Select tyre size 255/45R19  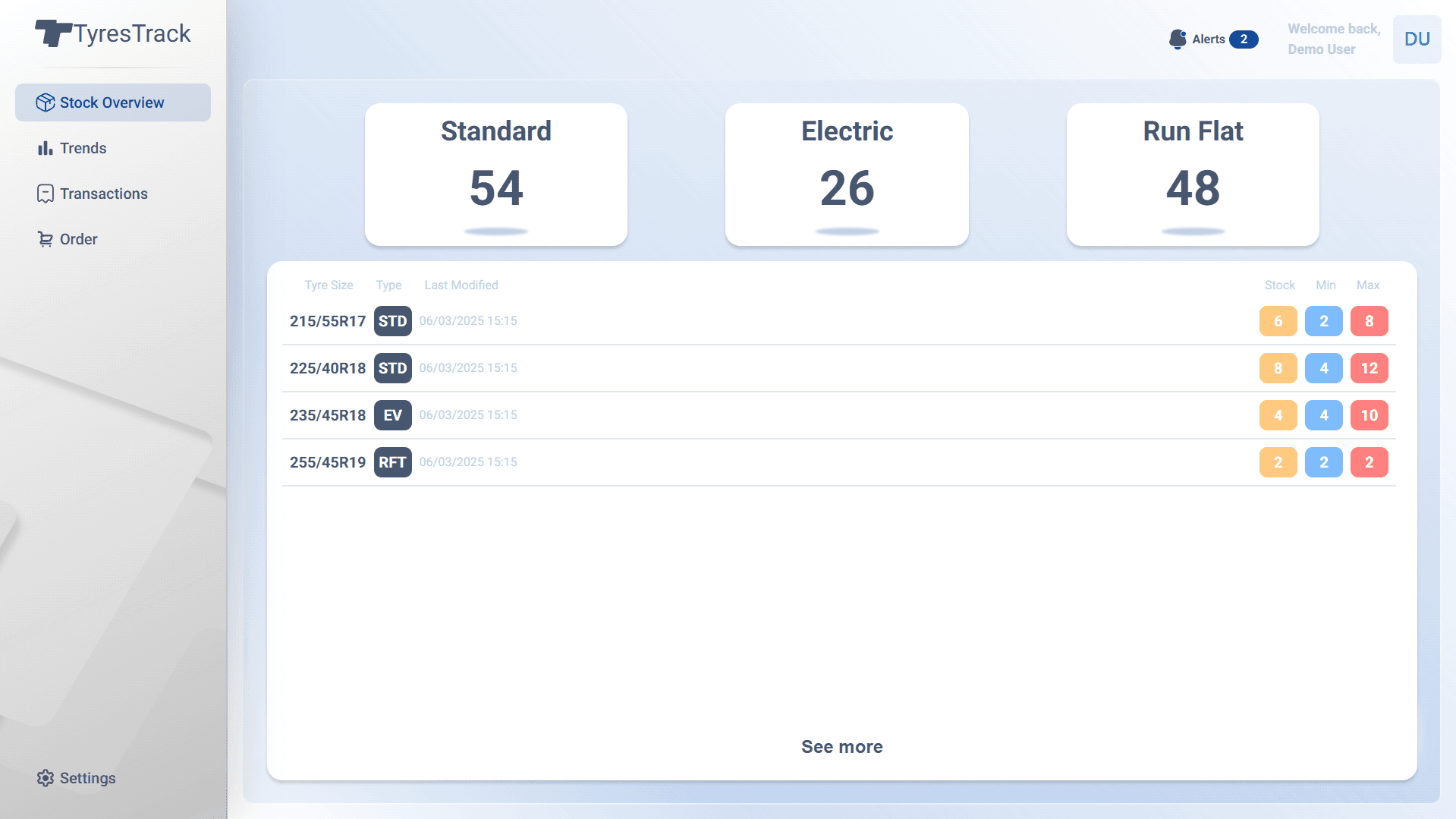click(x=328, y=462)
